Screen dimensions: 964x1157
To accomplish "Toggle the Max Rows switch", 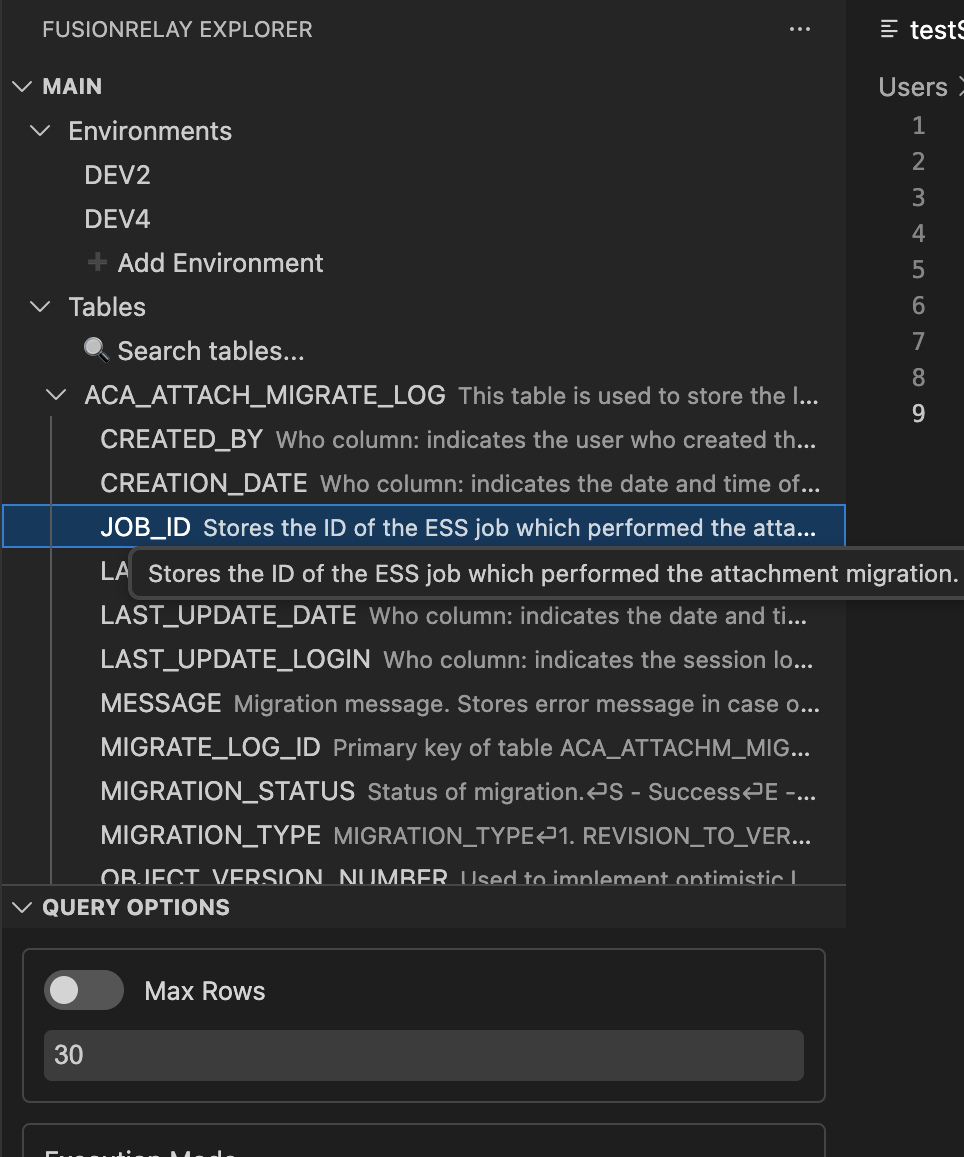I will 83,990.
